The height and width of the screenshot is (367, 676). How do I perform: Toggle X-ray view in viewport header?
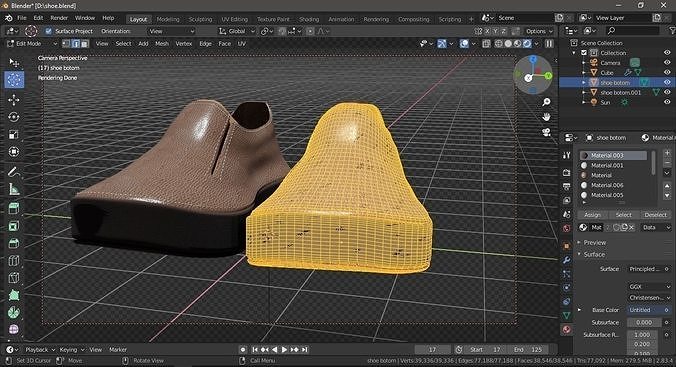pyautogui.click(x=486, y=44)
